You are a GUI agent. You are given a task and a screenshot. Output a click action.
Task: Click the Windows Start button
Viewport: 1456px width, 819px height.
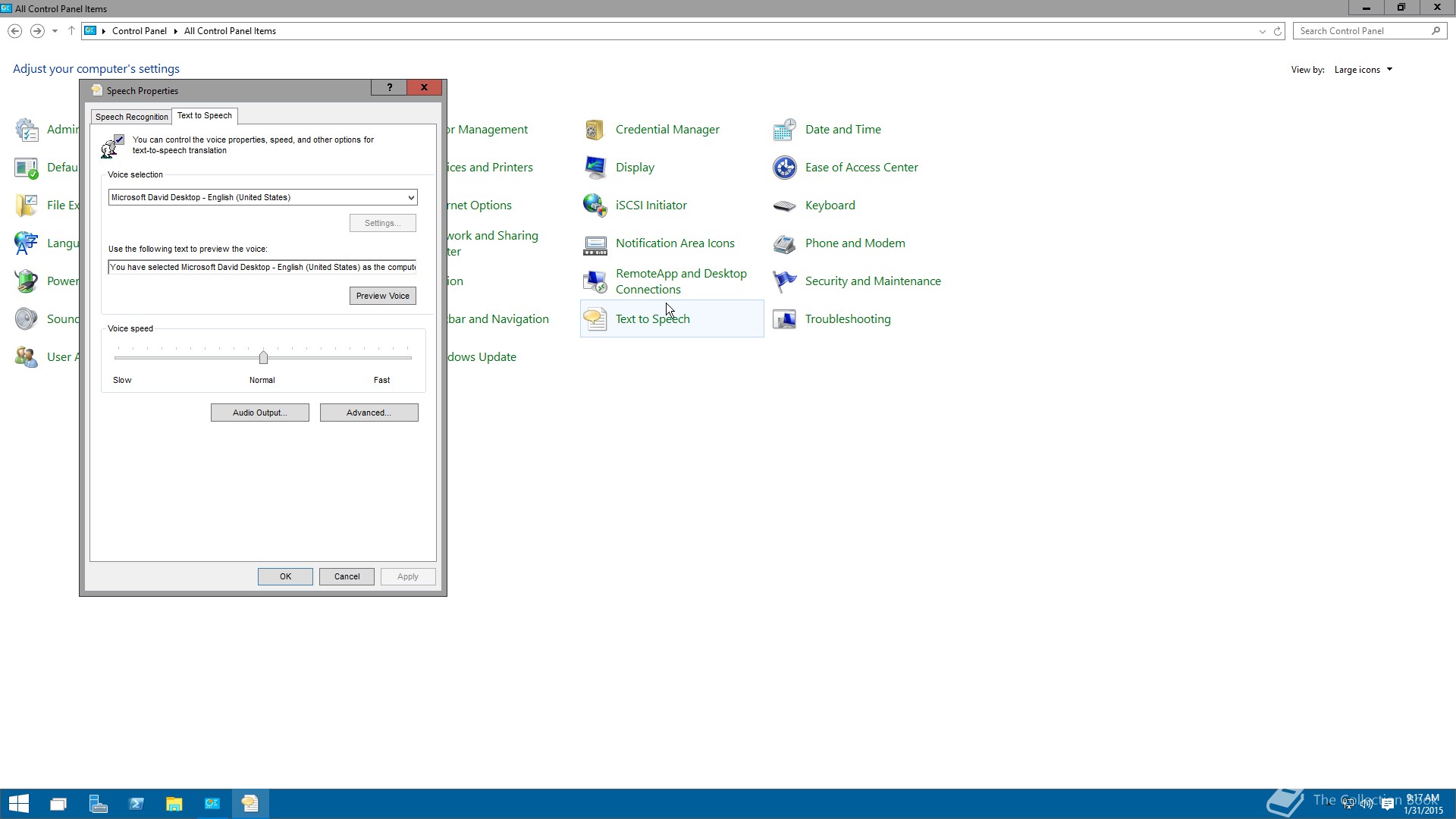[19, 804]
